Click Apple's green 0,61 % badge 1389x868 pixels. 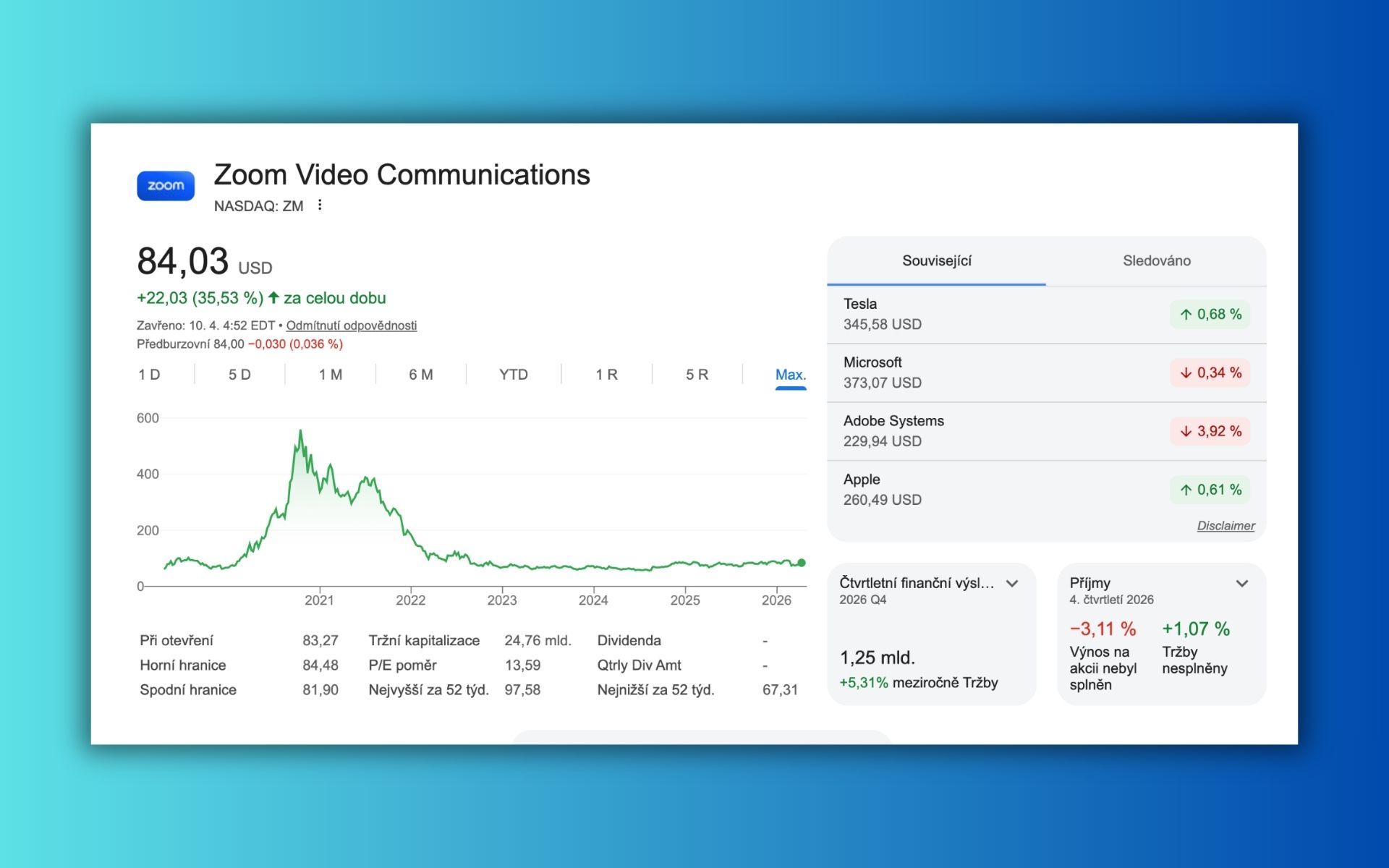(x=1210, y=490)
